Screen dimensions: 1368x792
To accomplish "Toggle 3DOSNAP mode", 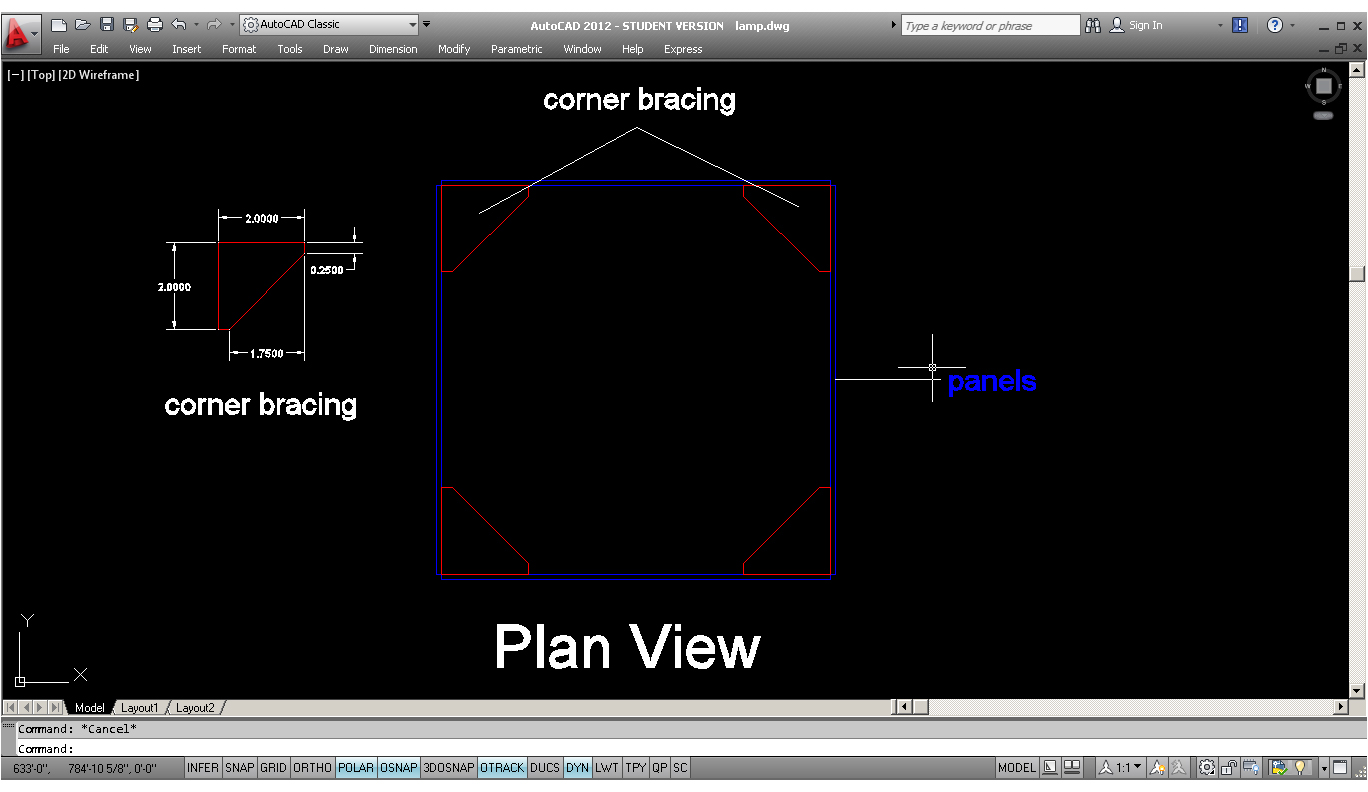I will click(449, 768).
